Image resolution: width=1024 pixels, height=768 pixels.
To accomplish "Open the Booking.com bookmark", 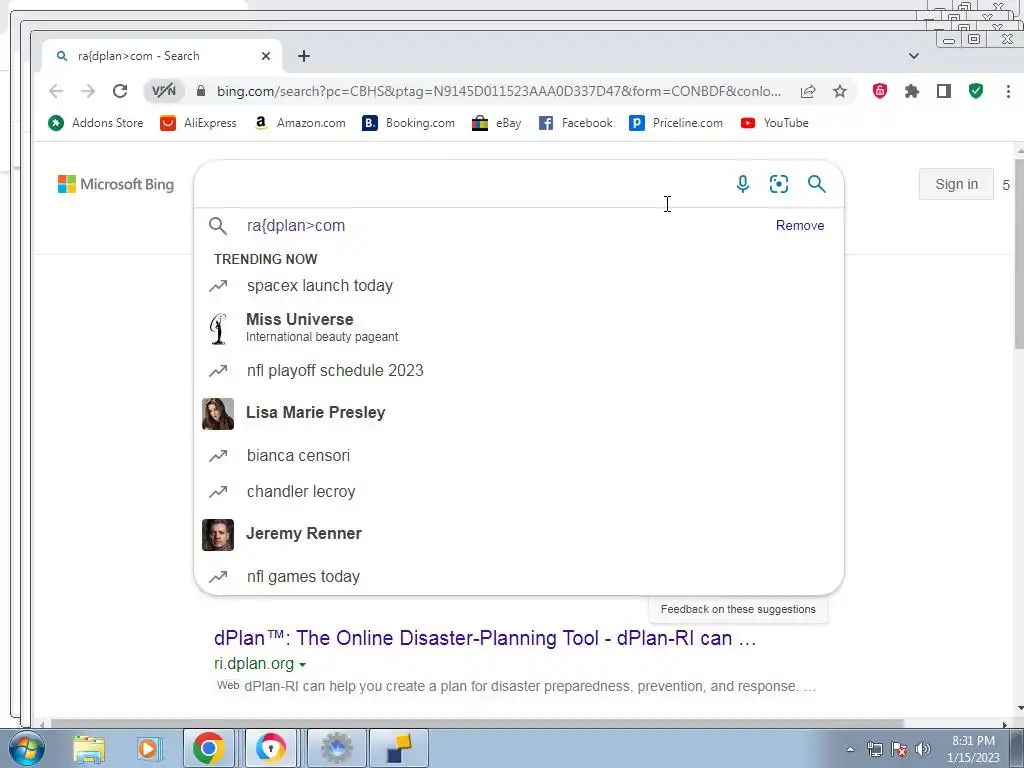I will click(408, 123).
